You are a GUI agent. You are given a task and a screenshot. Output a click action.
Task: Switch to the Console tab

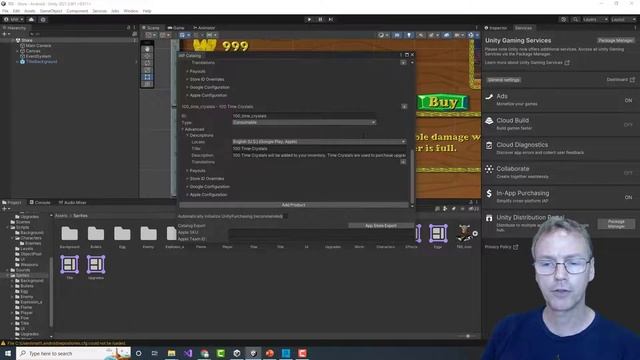40,202
